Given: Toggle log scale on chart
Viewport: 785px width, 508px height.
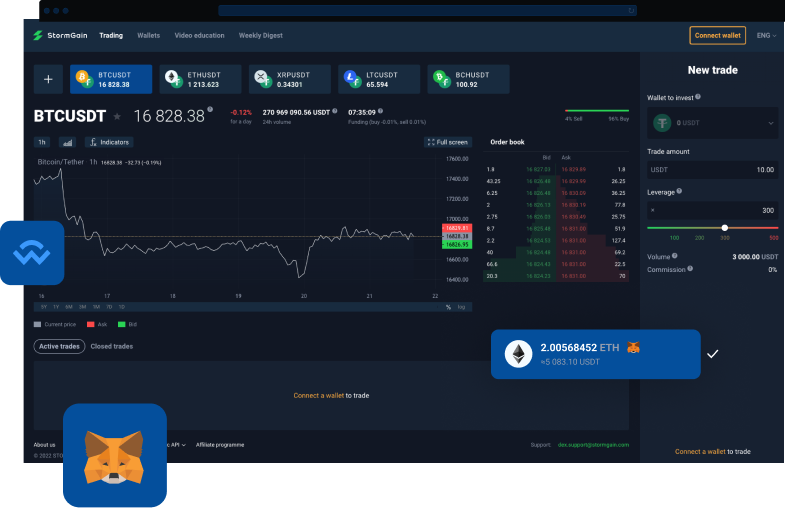Looking at the screenshot, I should tap(461, 307).
